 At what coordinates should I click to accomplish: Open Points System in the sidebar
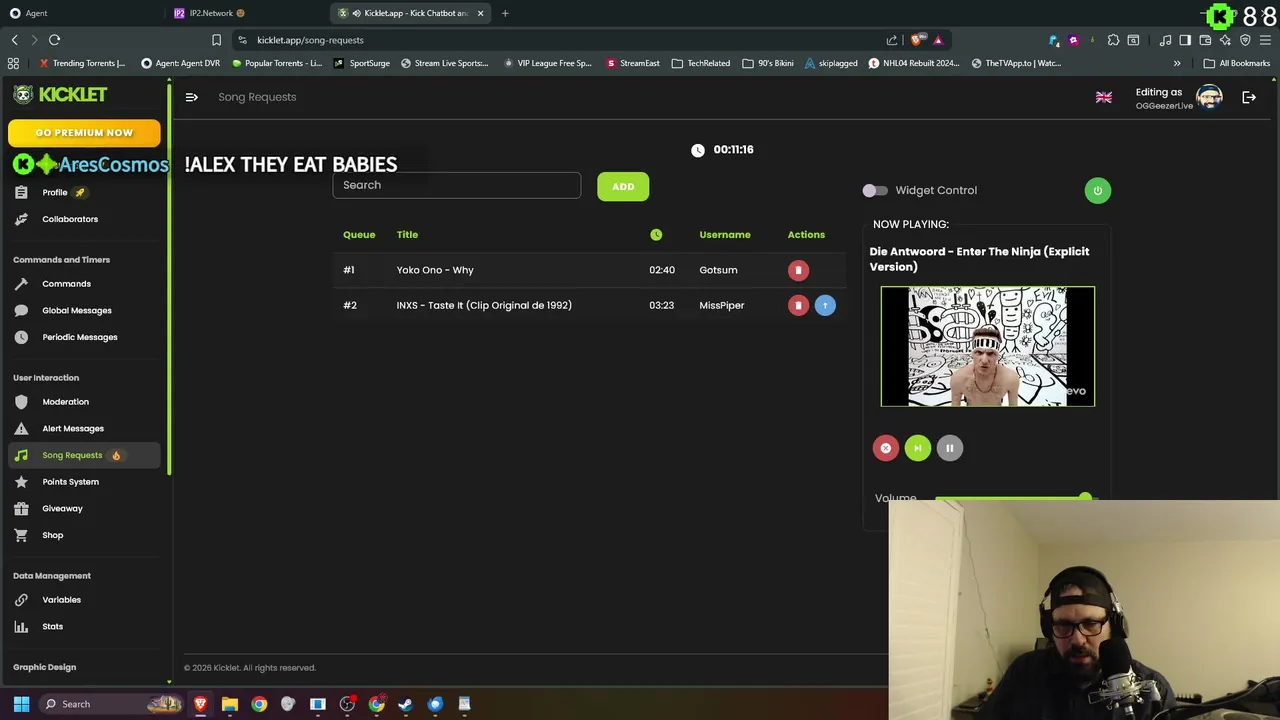[x=70, y=482]
